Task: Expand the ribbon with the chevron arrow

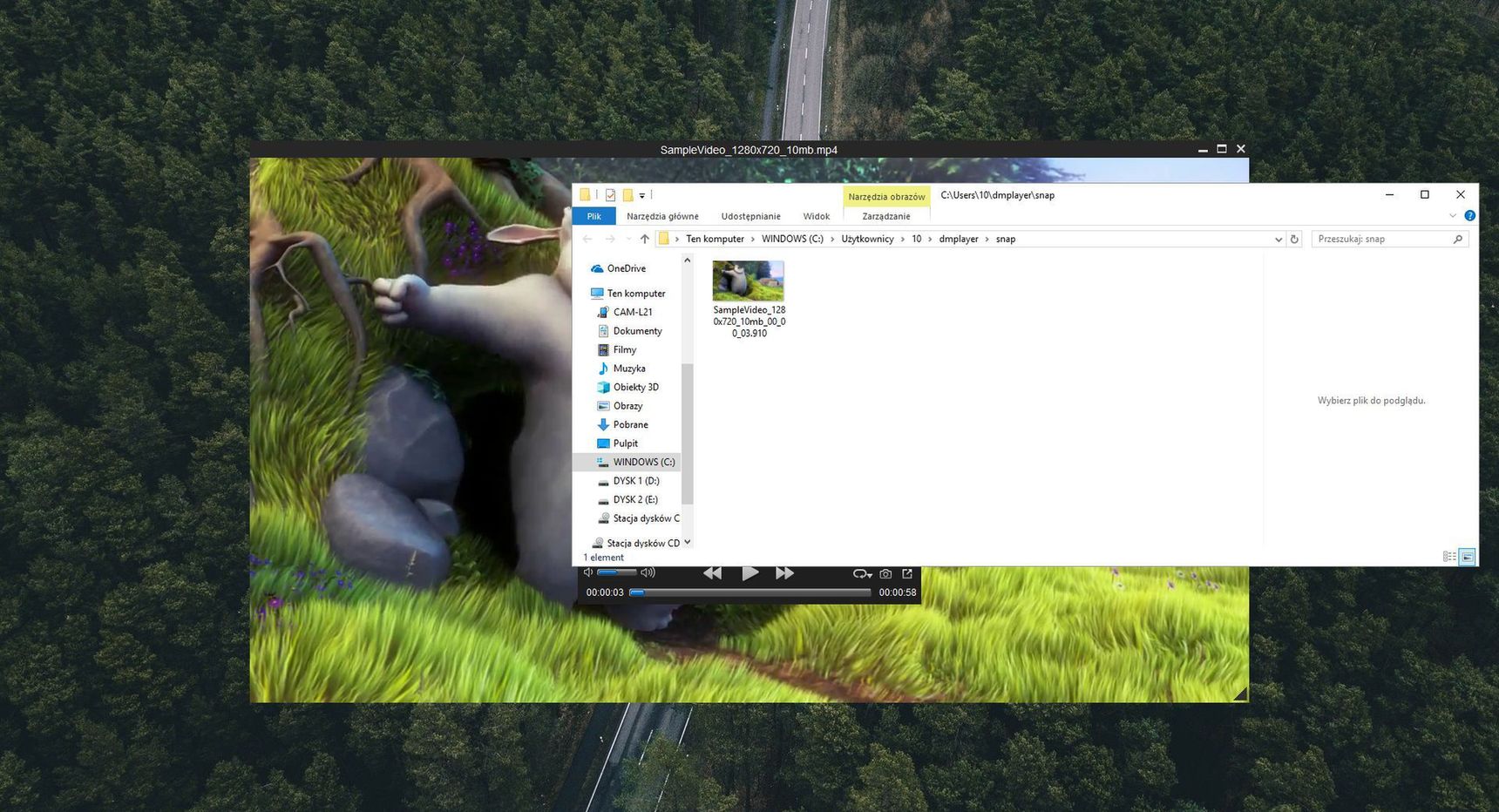Action: pos(1453,216)
